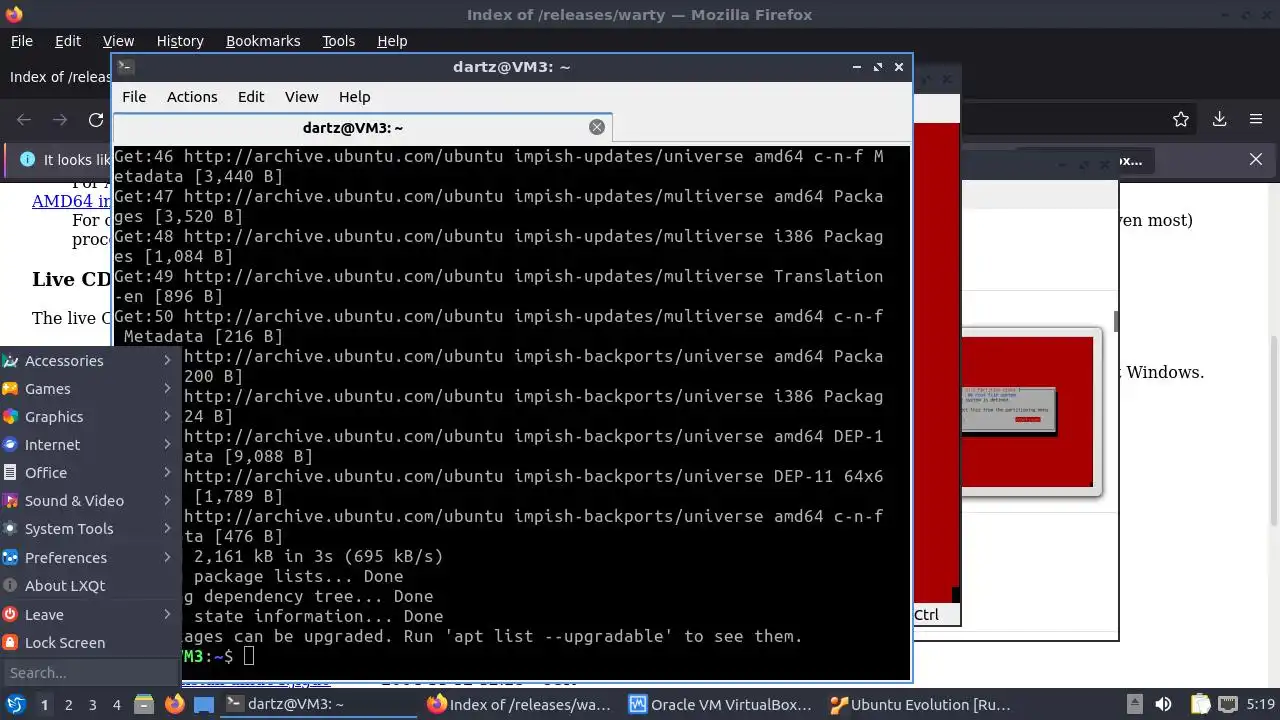Expand the Leave submenu arrow
This screenshot has width=1280, height=720.
(x=167, y=614)
